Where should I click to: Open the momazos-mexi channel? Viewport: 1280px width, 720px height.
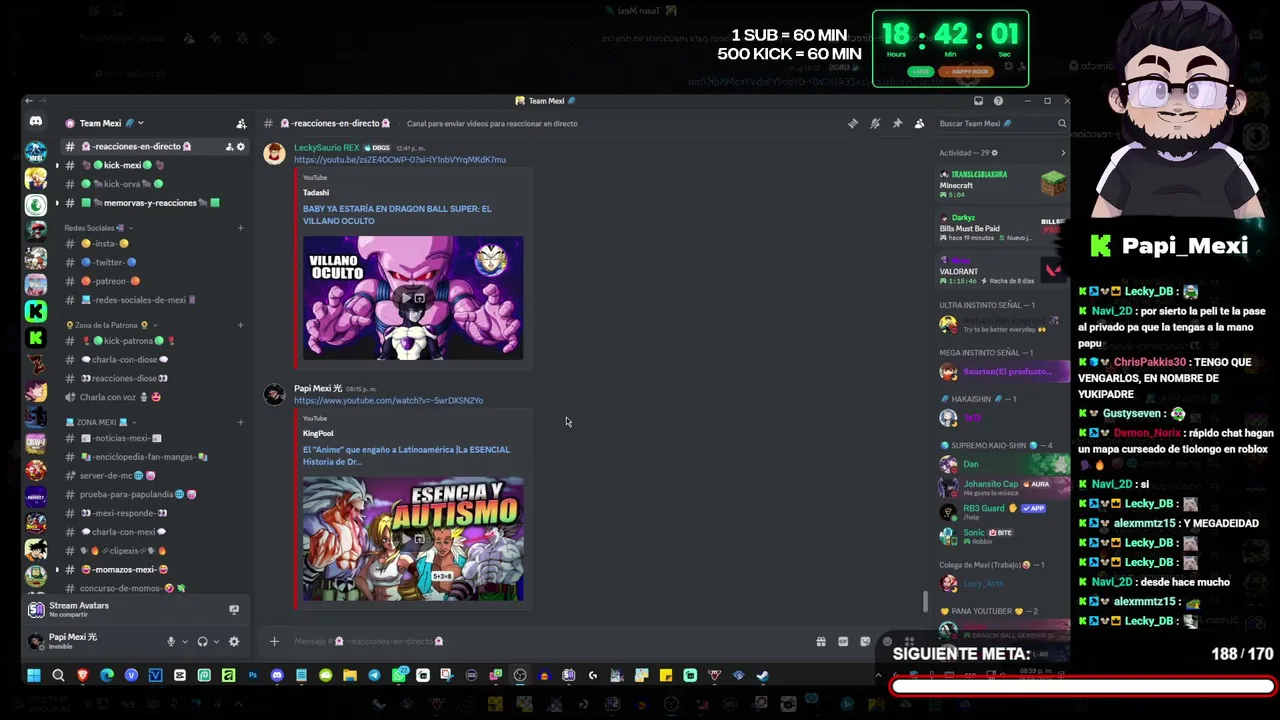(x=154, y=570)
